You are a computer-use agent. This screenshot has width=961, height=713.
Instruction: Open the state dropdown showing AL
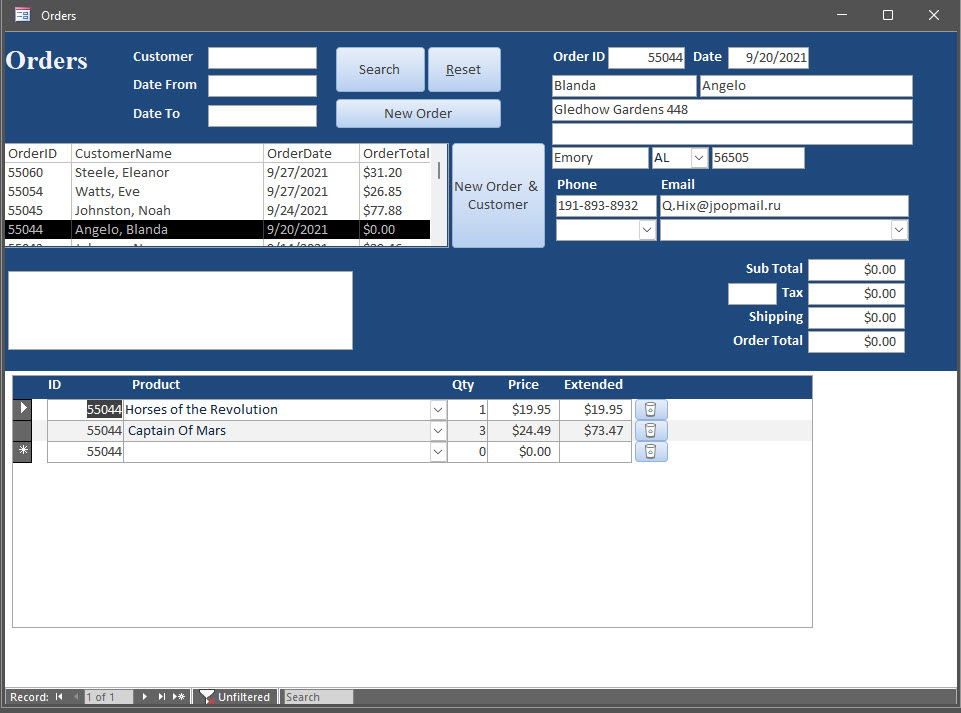coord(698,158)
